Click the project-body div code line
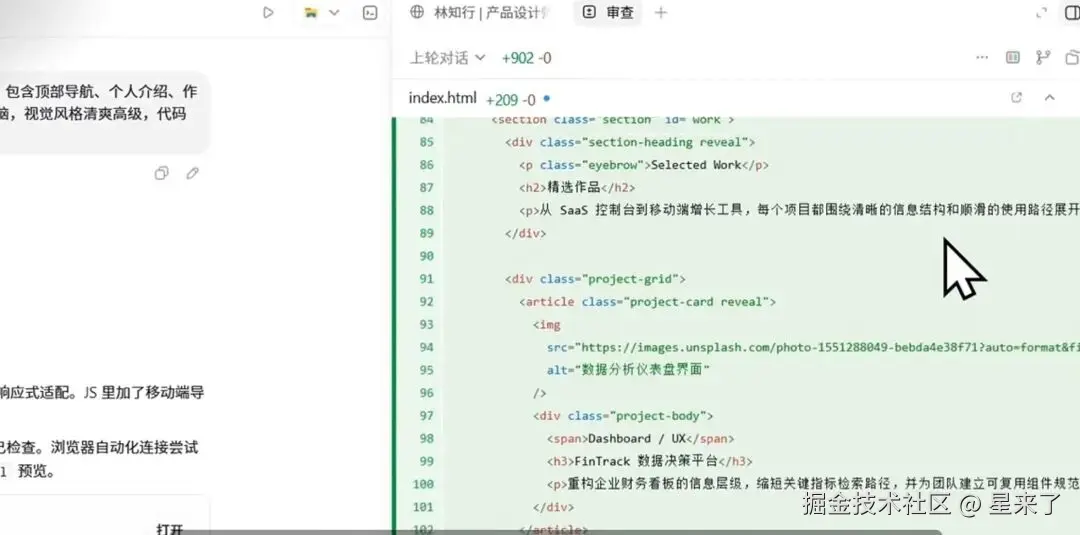Screen dimensions: 1080x535 (623, 416)
